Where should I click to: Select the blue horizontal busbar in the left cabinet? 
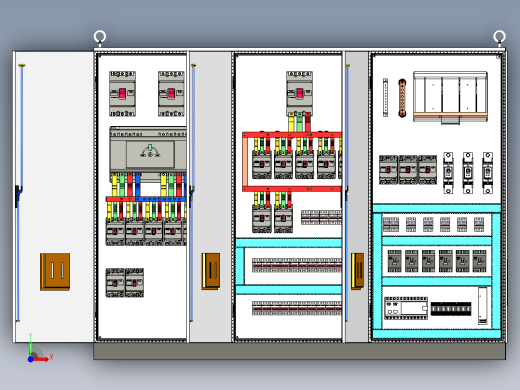[x=161, y=199]
